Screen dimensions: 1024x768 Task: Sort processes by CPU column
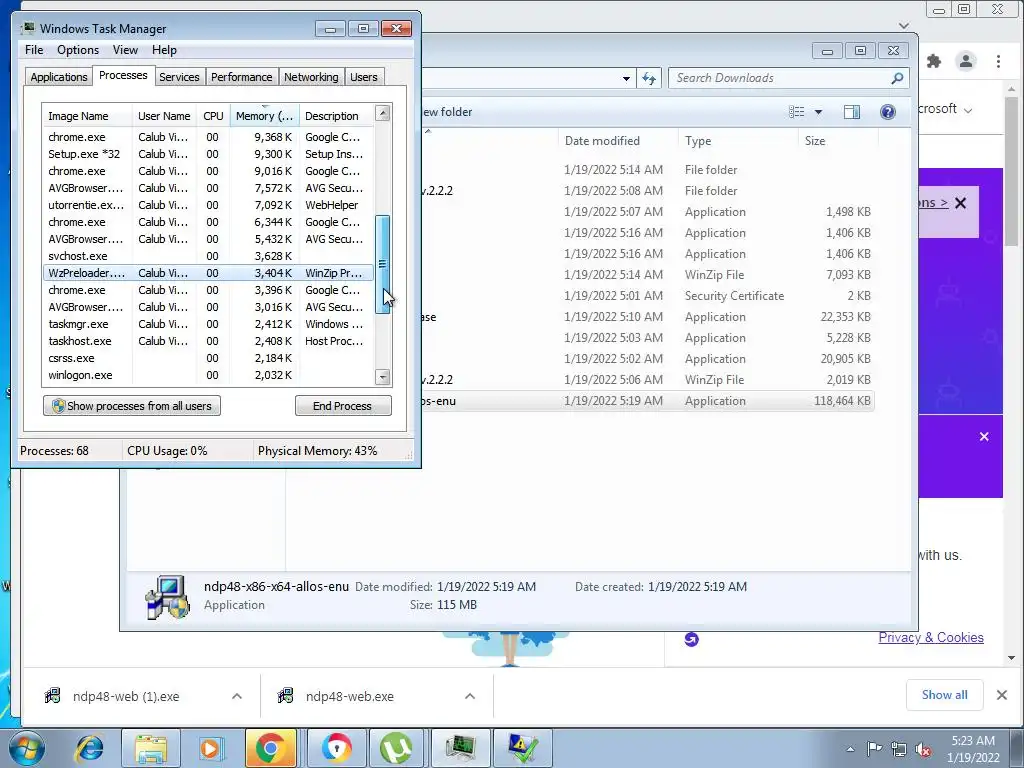click(213, 116)
